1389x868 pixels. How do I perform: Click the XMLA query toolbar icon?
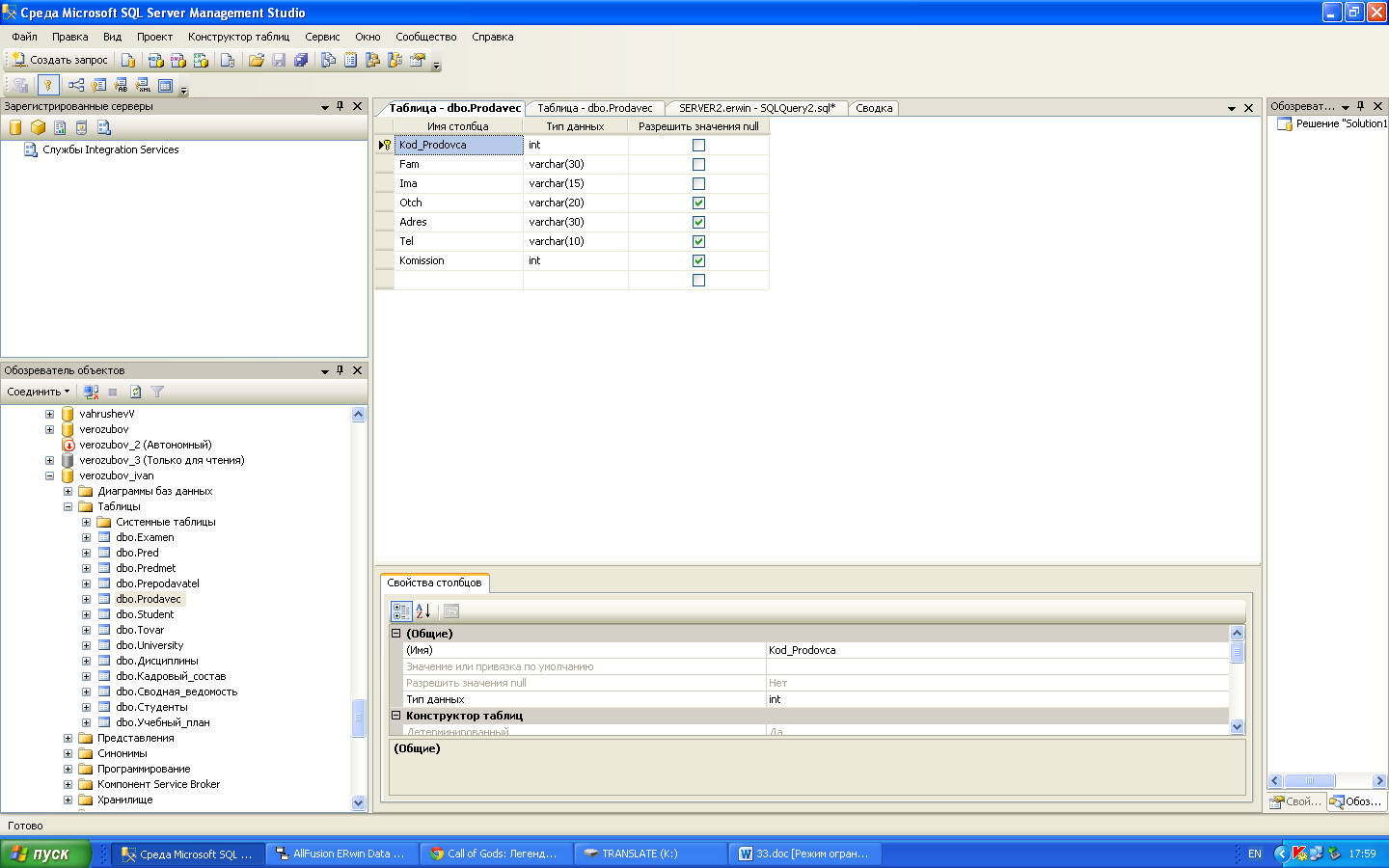coord(201,60)
